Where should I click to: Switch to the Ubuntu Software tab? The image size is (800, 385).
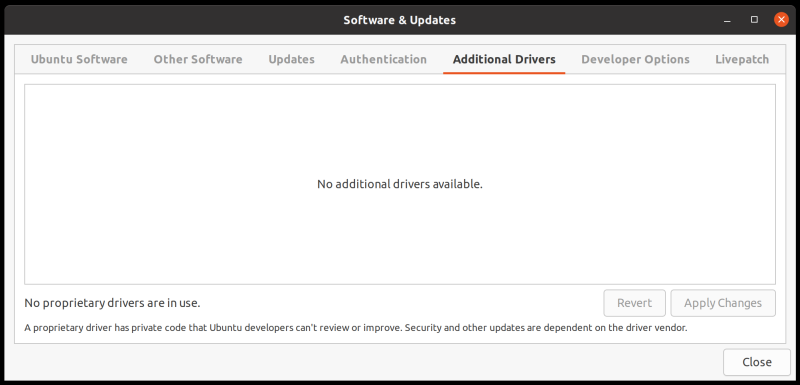(x=79, y=59)
